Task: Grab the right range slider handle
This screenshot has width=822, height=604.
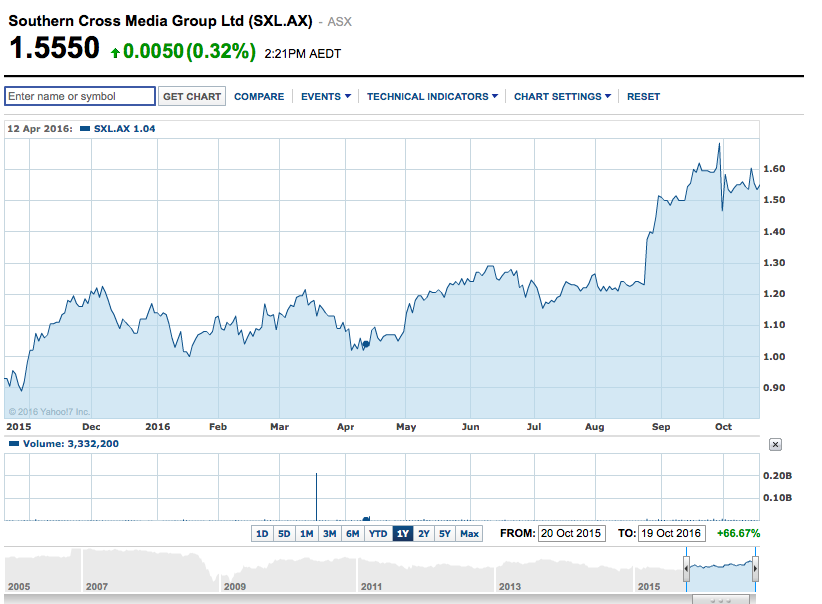Action: (x=755, y=569)
